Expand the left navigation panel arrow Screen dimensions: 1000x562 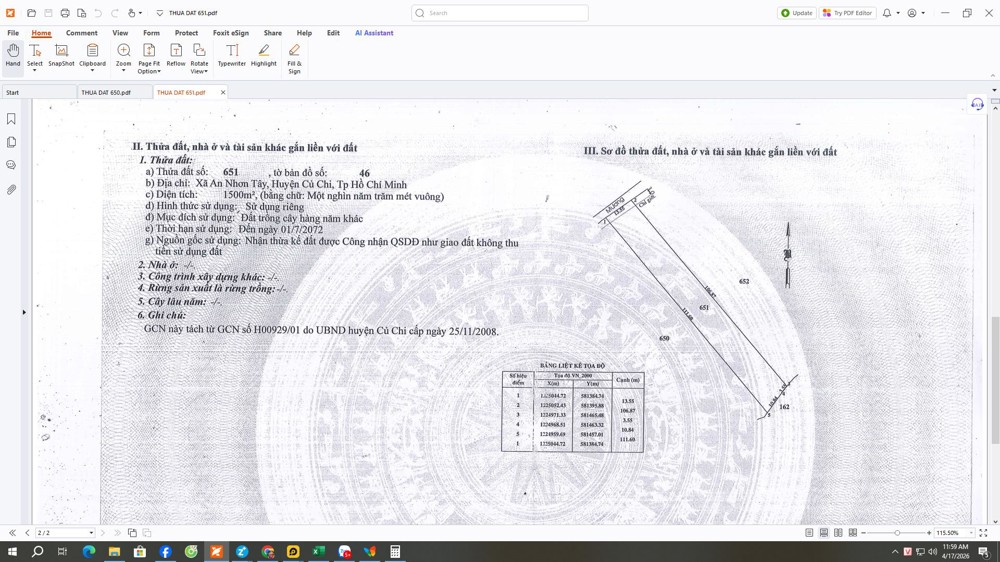click(x=24, y=312)
